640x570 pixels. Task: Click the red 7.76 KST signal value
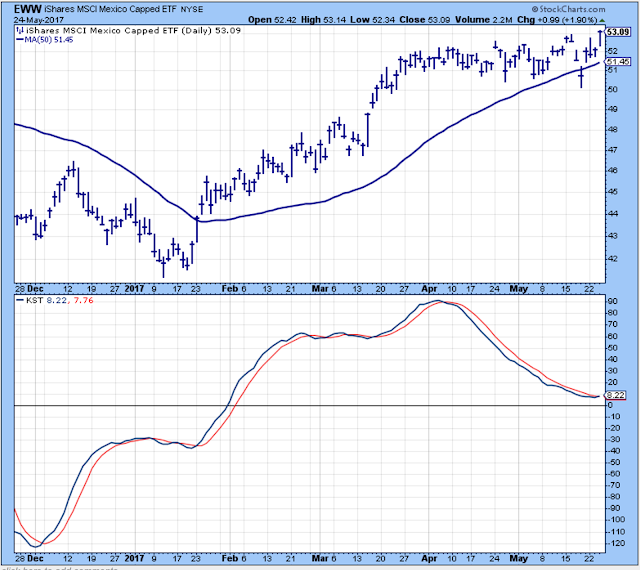[x=83, y=300]
